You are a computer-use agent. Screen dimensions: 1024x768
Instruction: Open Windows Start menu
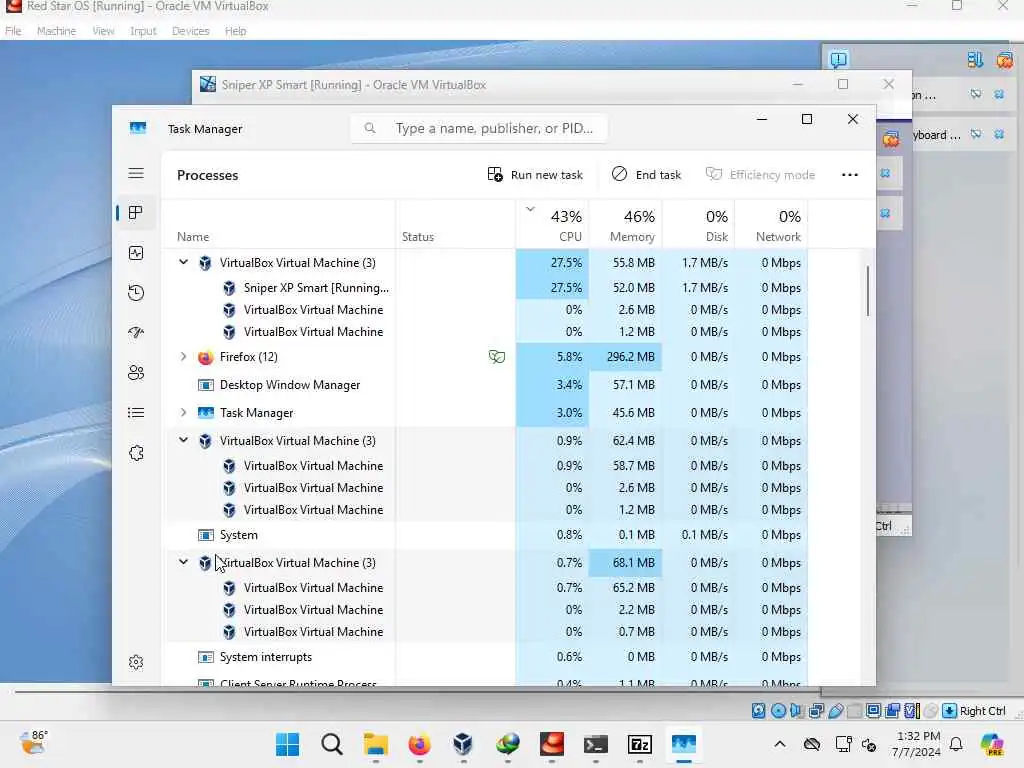click(x=287, y=744)
